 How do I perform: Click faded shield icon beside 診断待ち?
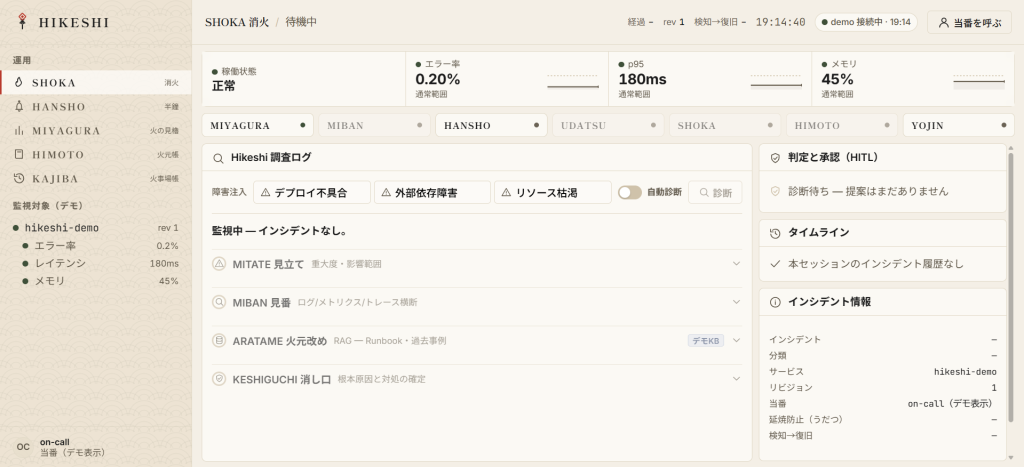[775, 191]
